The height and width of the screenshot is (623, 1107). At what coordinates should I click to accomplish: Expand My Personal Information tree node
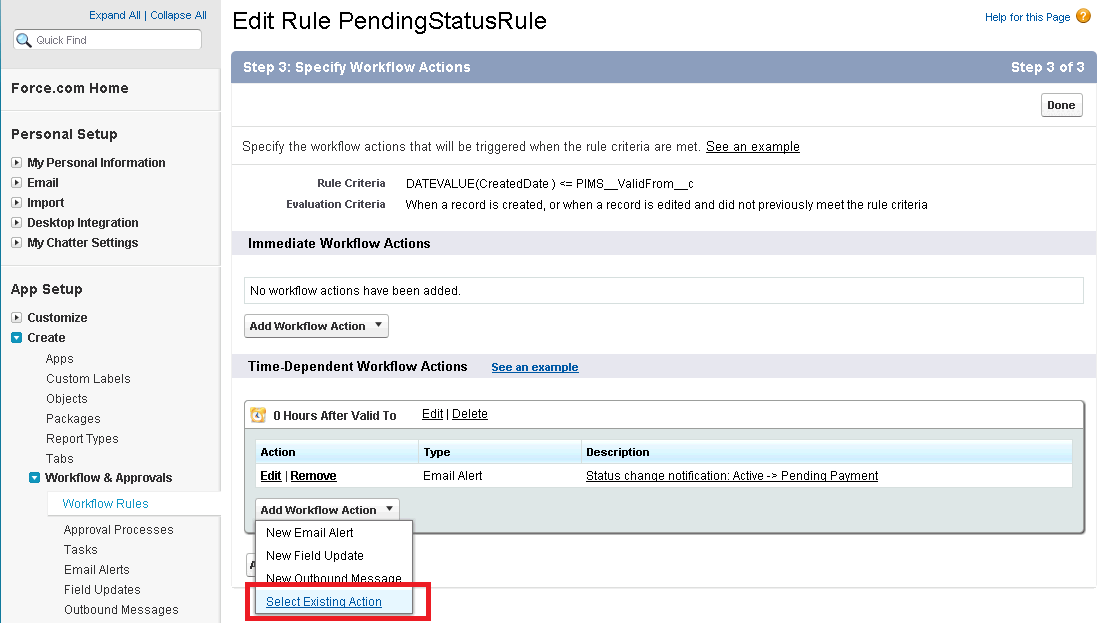pyautogui.click(x=17, y=163)
